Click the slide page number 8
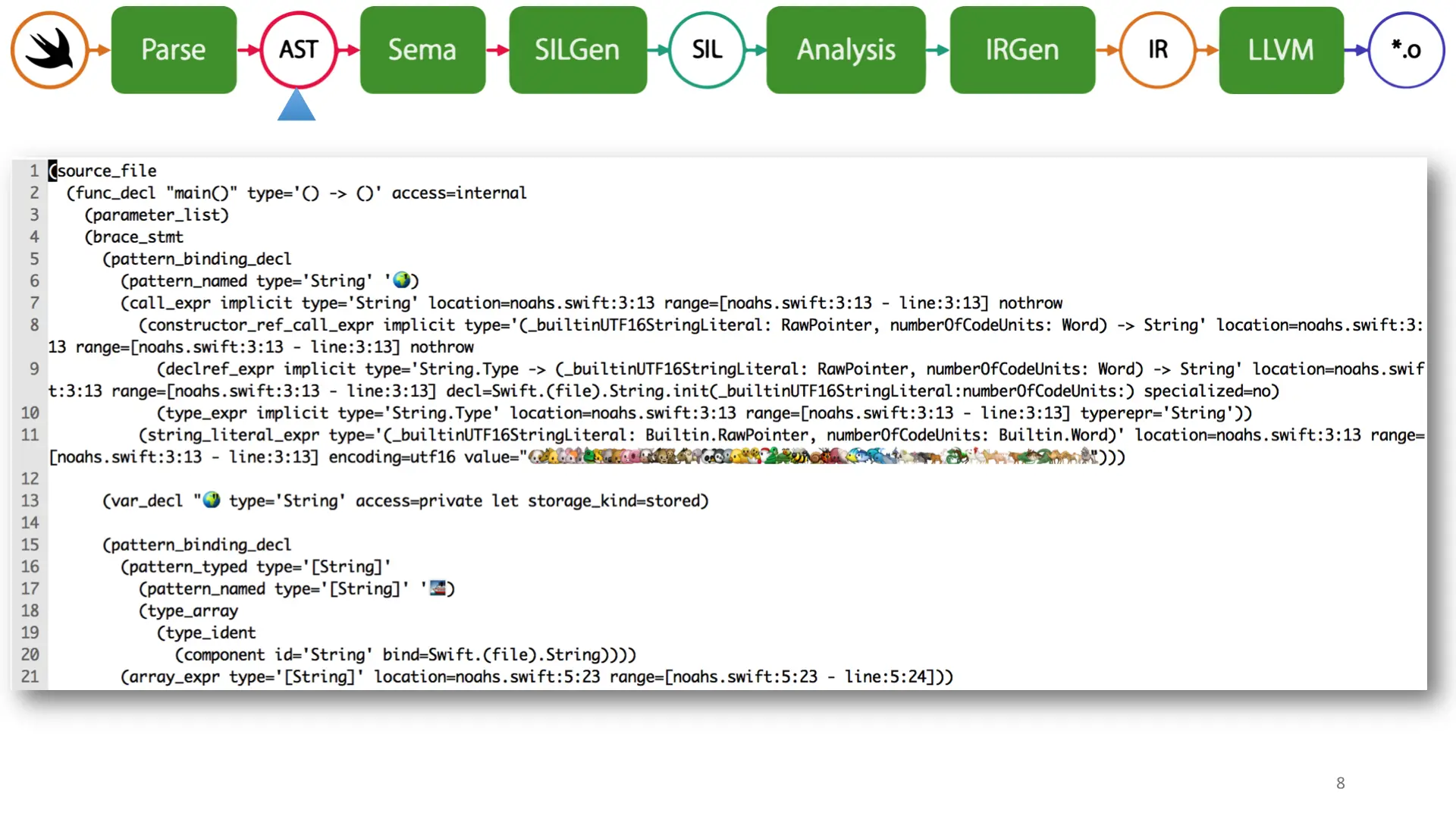 click(1340, 783)
